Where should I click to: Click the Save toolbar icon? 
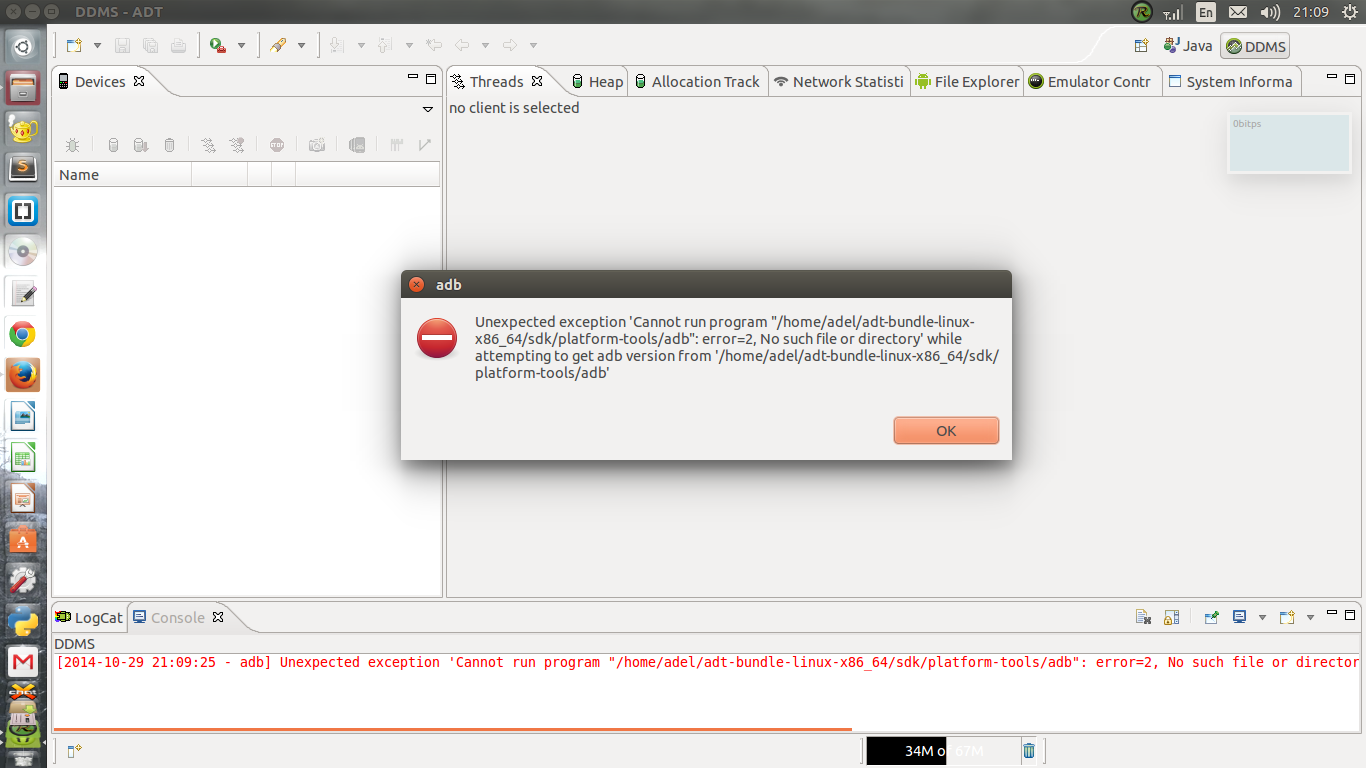(x=122, y=45)
